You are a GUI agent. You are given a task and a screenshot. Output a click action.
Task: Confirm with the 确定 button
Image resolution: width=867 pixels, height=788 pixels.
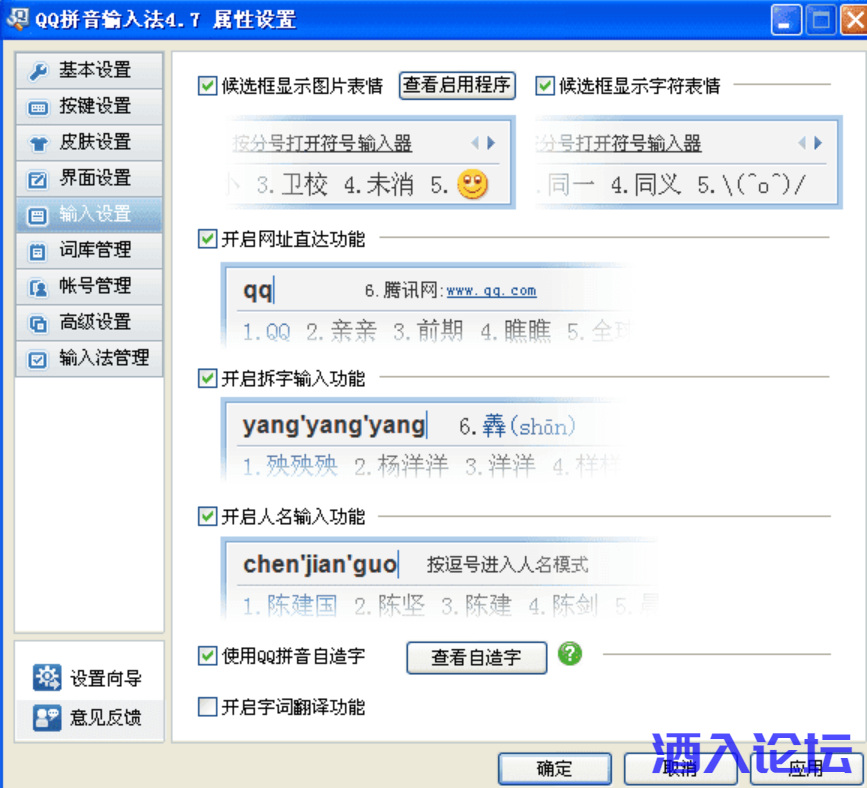point(555,769)
